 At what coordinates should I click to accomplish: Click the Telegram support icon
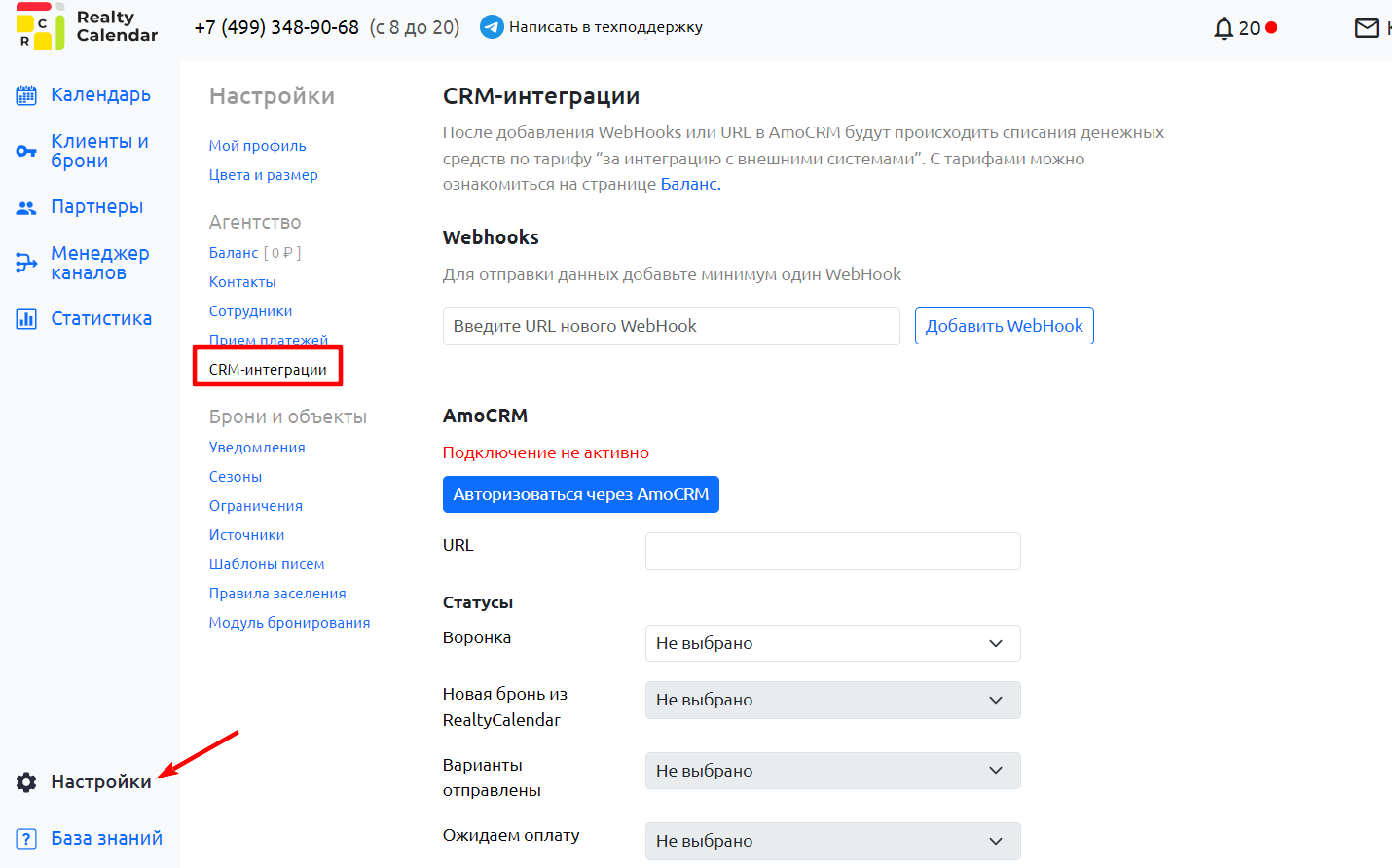point(492,27)
